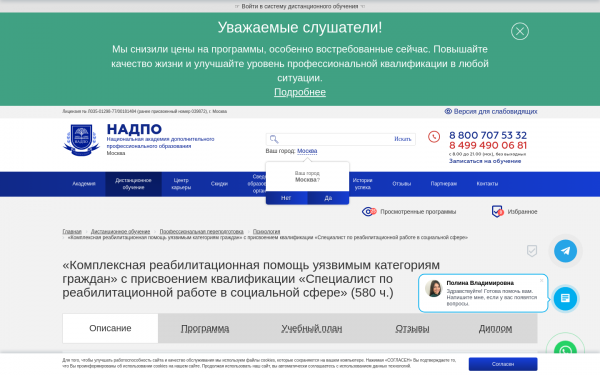The image size is (600, 375).
Task: Click the НАДПО title text
Action: [134, 129]
